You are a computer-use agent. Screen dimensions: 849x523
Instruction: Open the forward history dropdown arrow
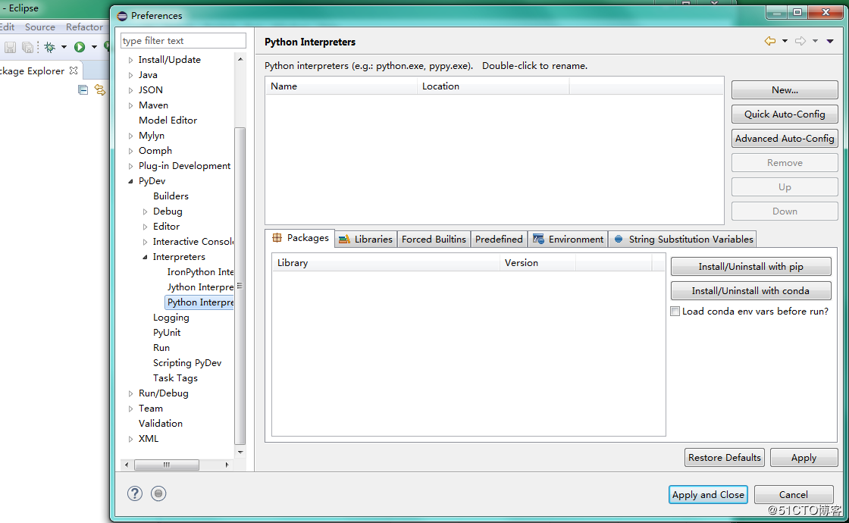tap(815, 41)
